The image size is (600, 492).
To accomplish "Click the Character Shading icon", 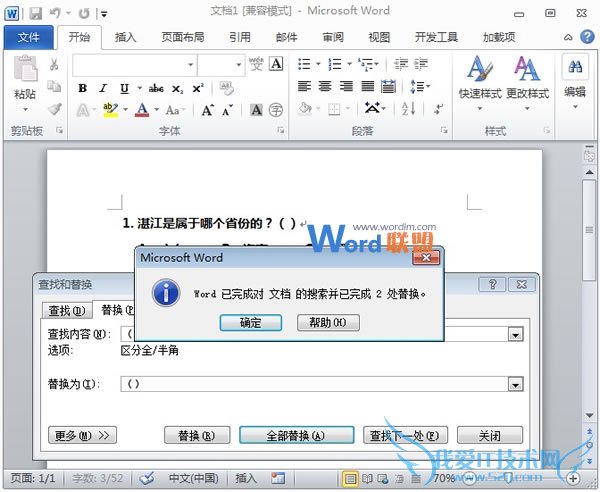I will click(256, 110).
